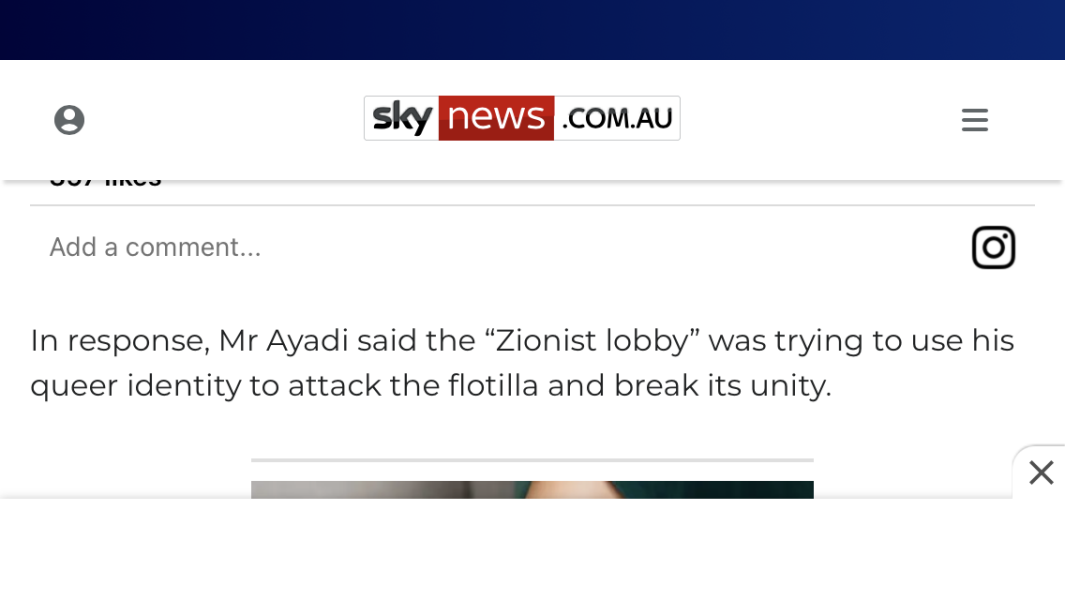Click the Add a comment field

point(155,247)
